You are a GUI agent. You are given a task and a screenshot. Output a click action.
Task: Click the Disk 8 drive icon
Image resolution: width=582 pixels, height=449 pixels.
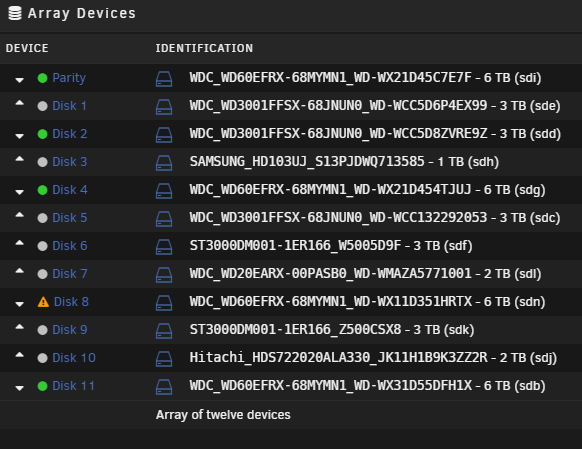164,303
